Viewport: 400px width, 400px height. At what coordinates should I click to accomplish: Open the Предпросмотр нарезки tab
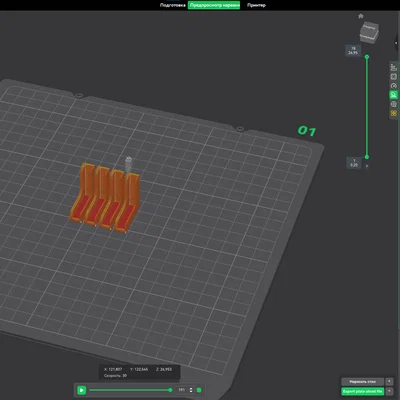214,5
